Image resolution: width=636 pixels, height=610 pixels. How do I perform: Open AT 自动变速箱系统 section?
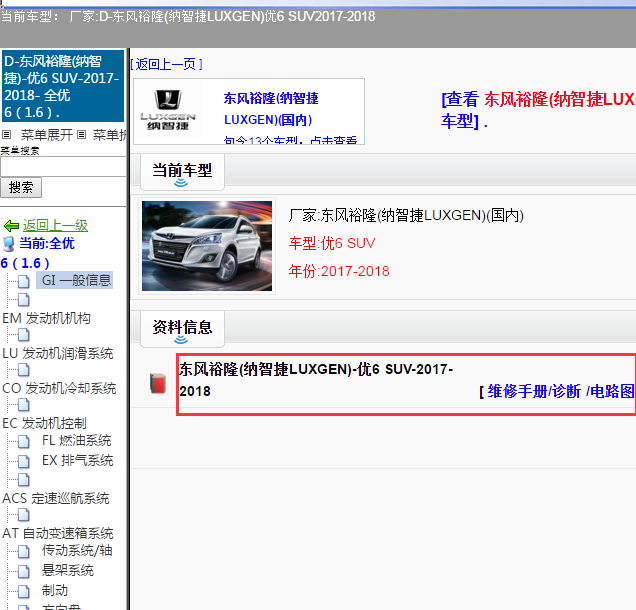pyautogui.click(x=58, y=533)
